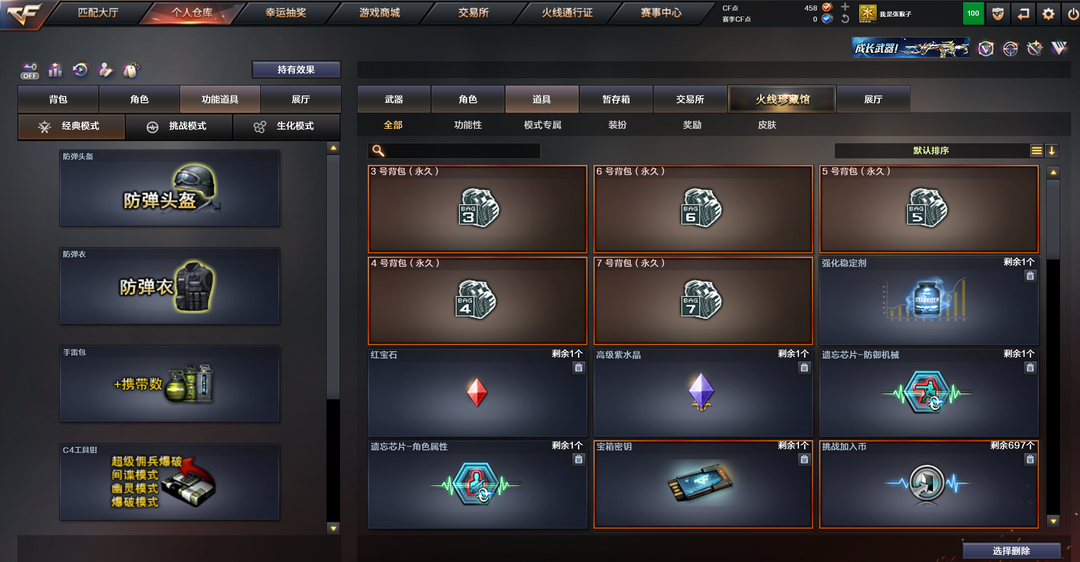Click the replay history icon
Image resolution: width=1080 pixels, height=562 pixels.
pos(81,70)
